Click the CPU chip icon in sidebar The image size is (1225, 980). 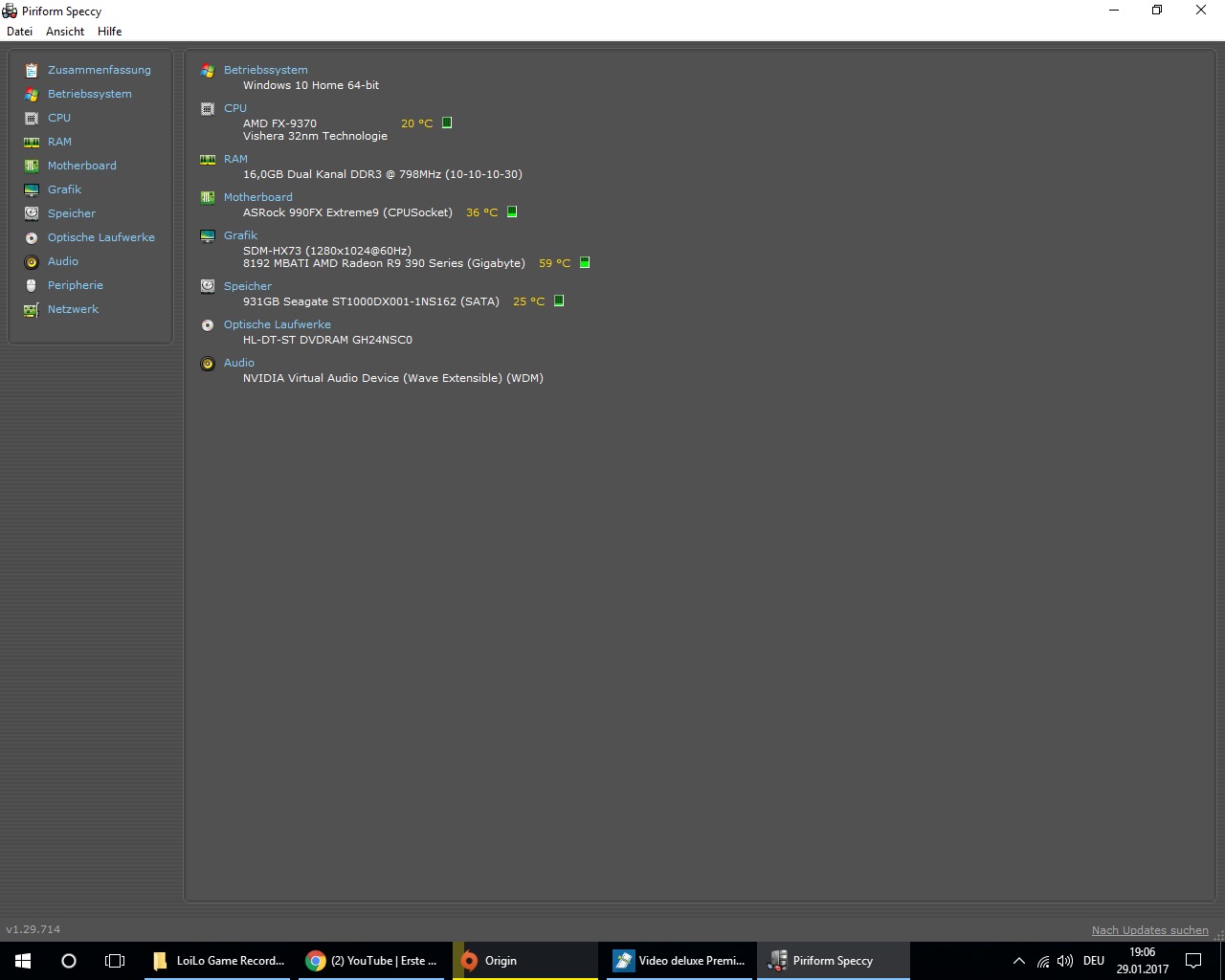point(32,118)
